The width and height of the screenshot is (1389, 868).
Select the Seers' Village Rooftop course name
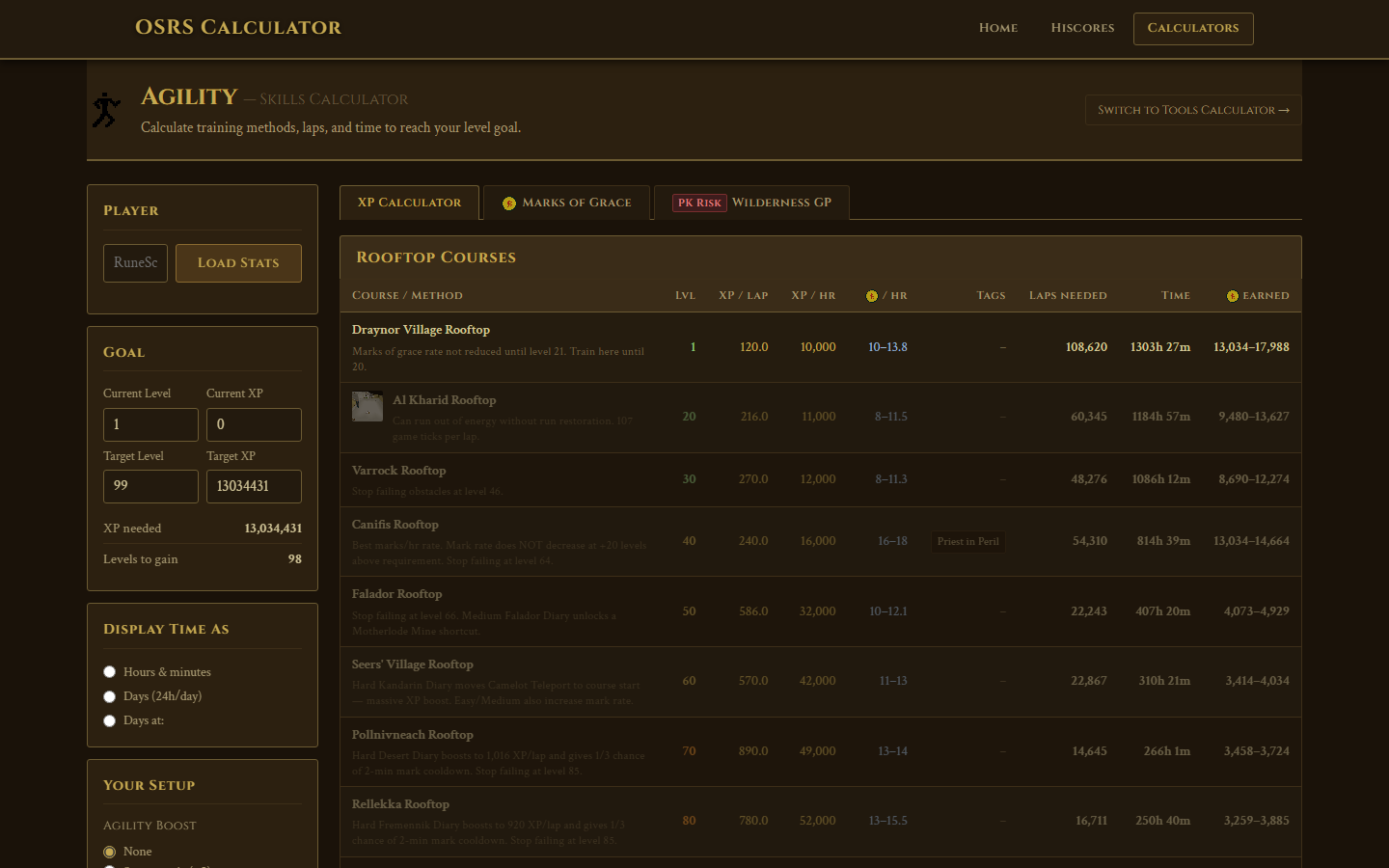click(413, 664)
